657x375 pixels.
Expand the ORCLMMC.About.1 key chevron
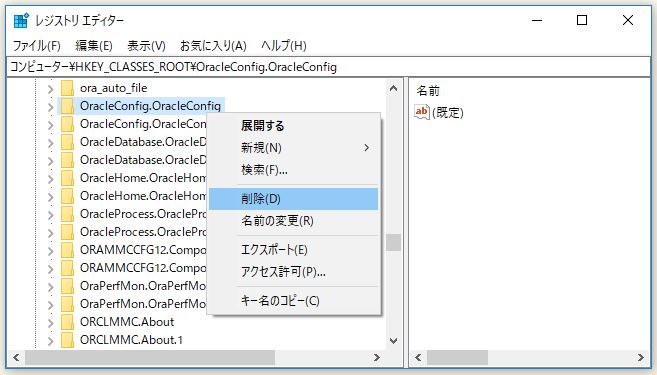pyautogui.click(x=50, y=341)
